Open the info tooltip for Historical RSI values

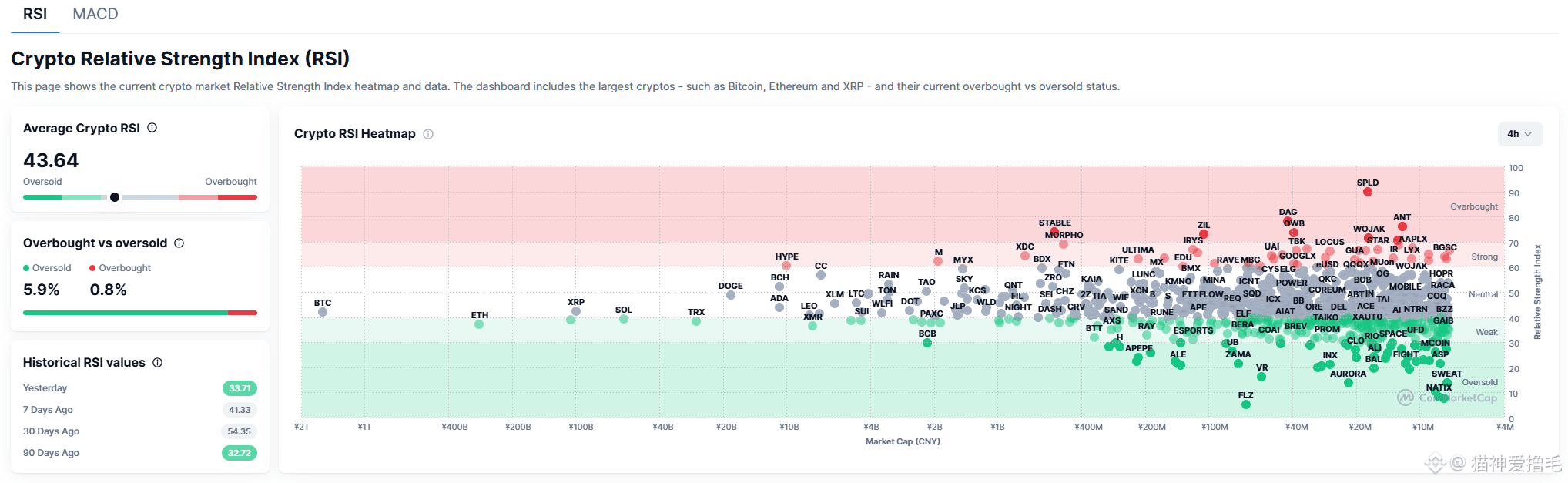(158, 362)
